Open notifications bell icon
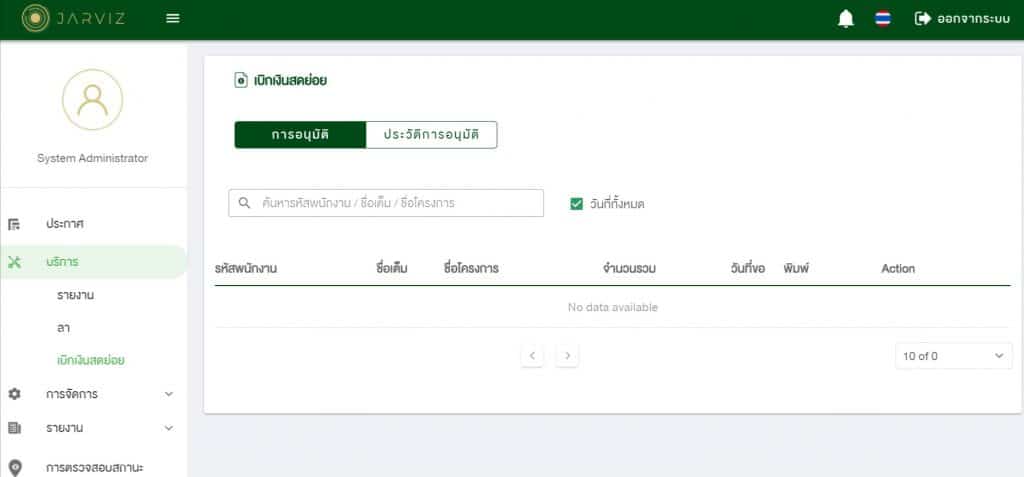This screenshot has height=477, width=1024. 846,19
